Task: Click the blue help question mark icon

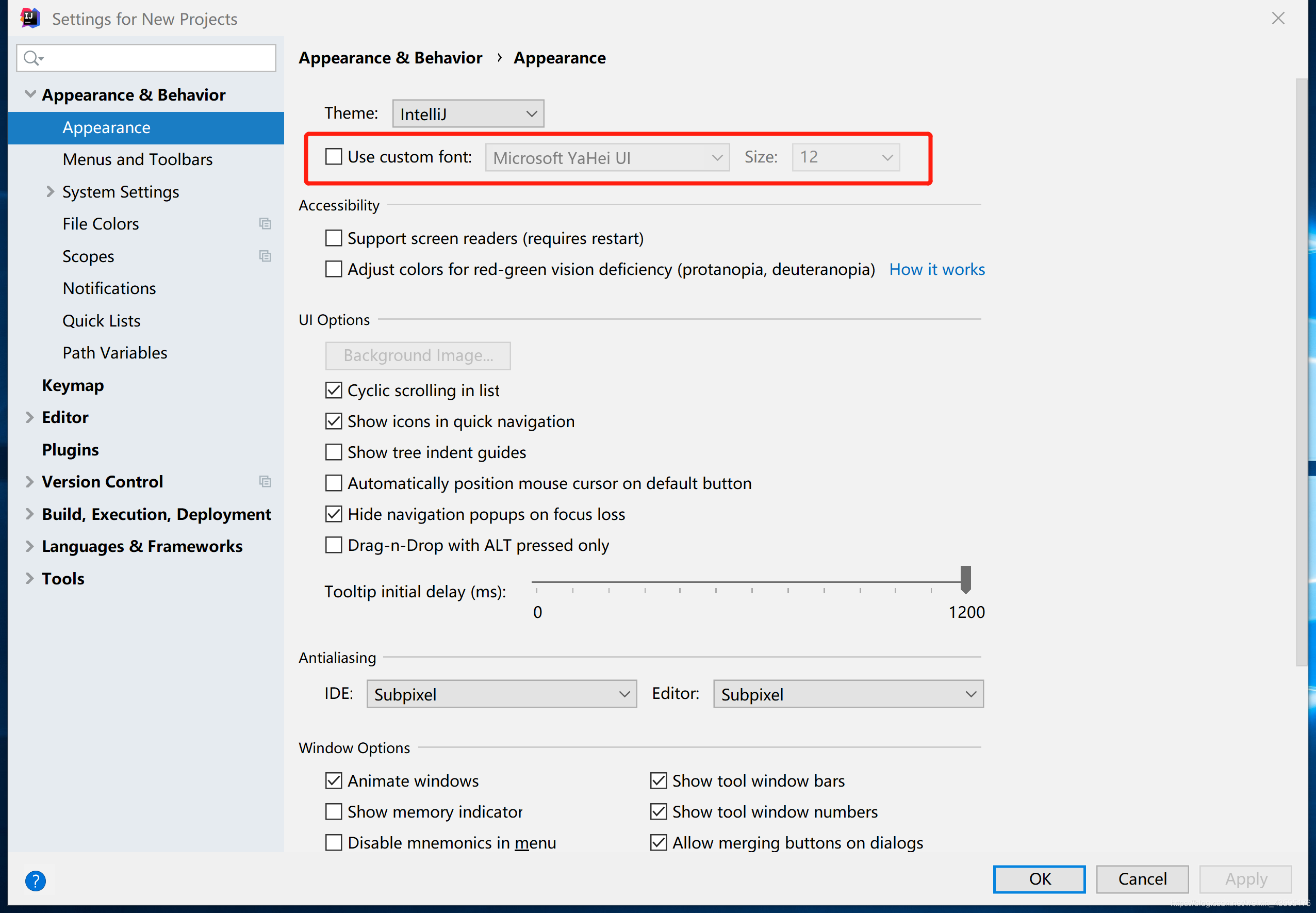Action: pyautogui.click(x=36, y=881)
